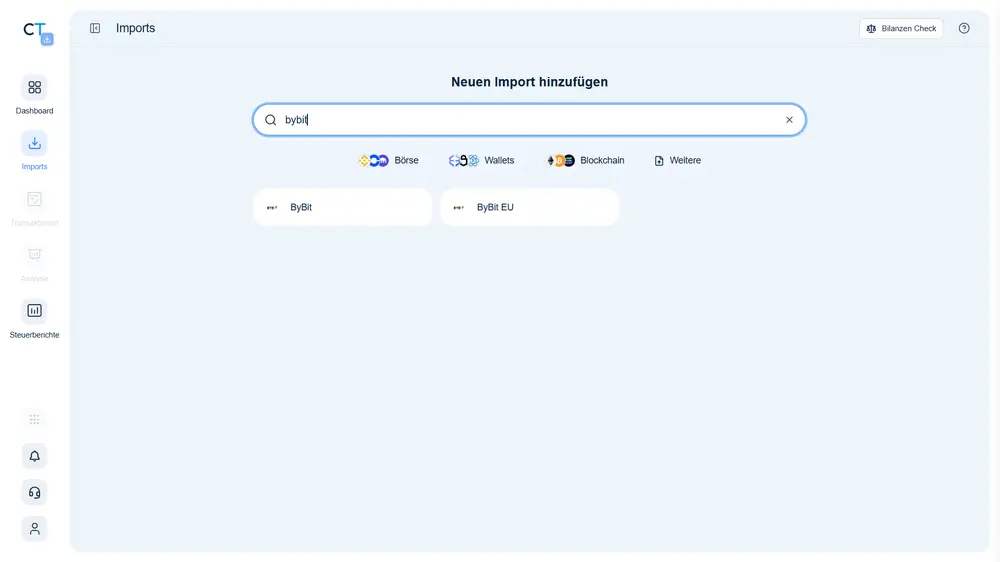
Task: Click the Bilanzen Check button
Action: pos(901,29)
